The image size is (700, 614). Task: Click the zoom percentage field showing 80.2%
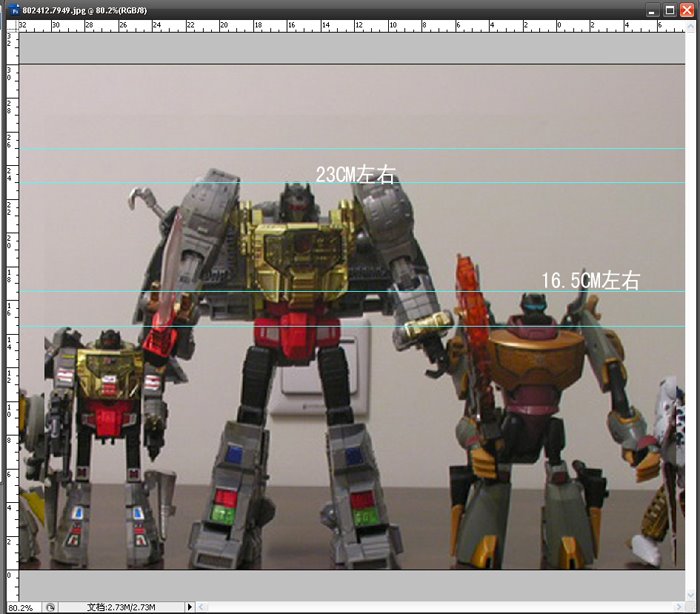click(x=22, y=608)
